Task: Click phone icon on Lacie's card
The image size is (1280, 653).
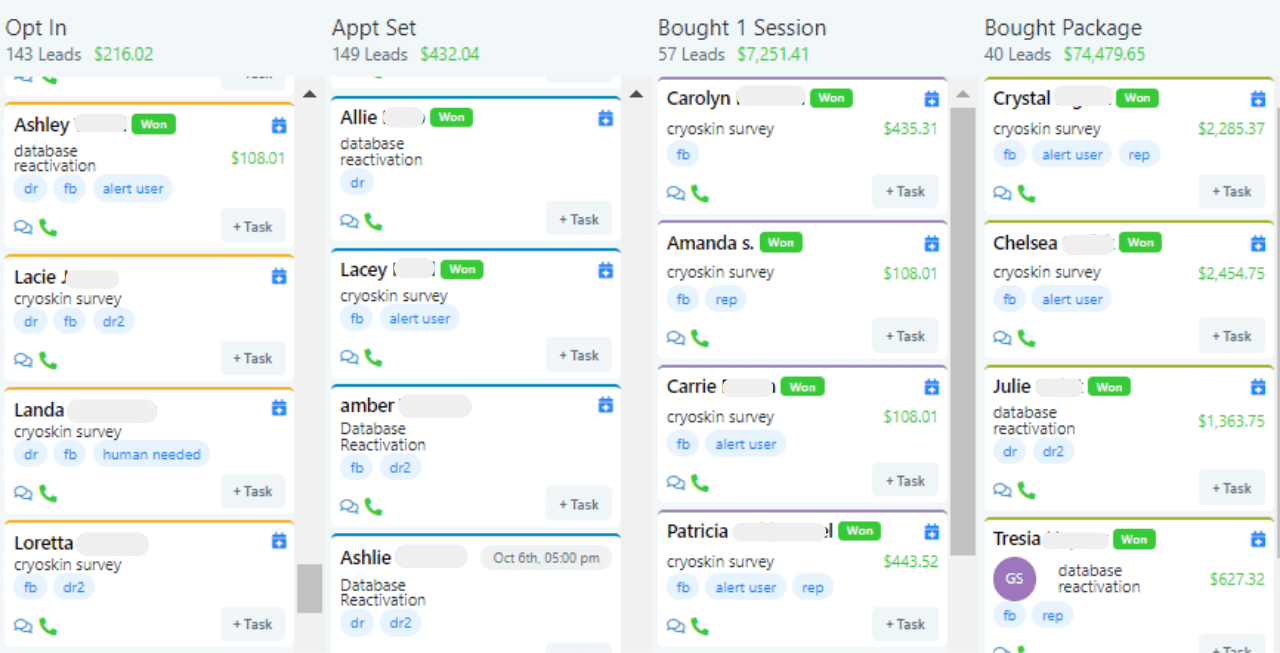Action: [x=48, y=360]
